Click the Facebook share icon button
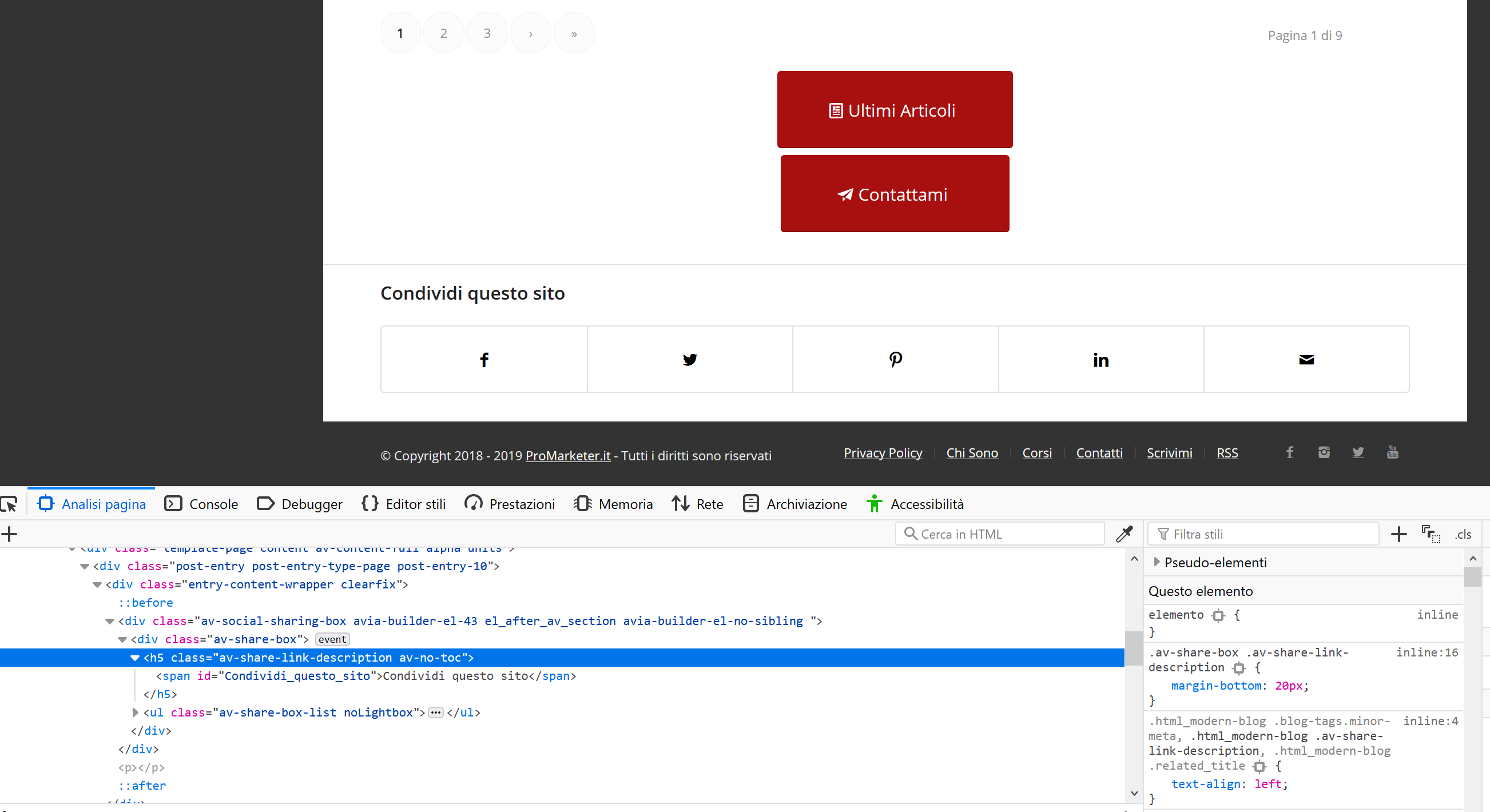The height and width of the screenshot is (812, 1490). pyautogui.click(x=484, y=360)
